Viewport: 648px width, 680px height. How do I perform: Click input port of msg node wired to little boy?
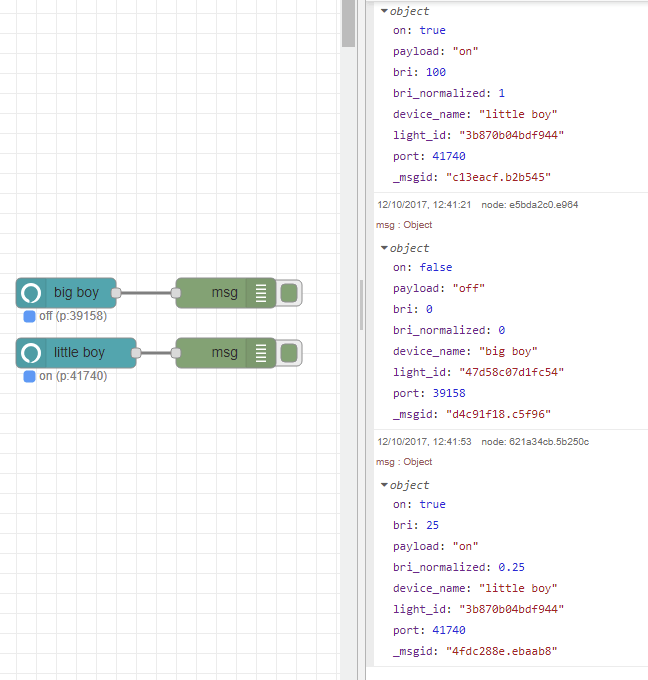pos(176,353)
